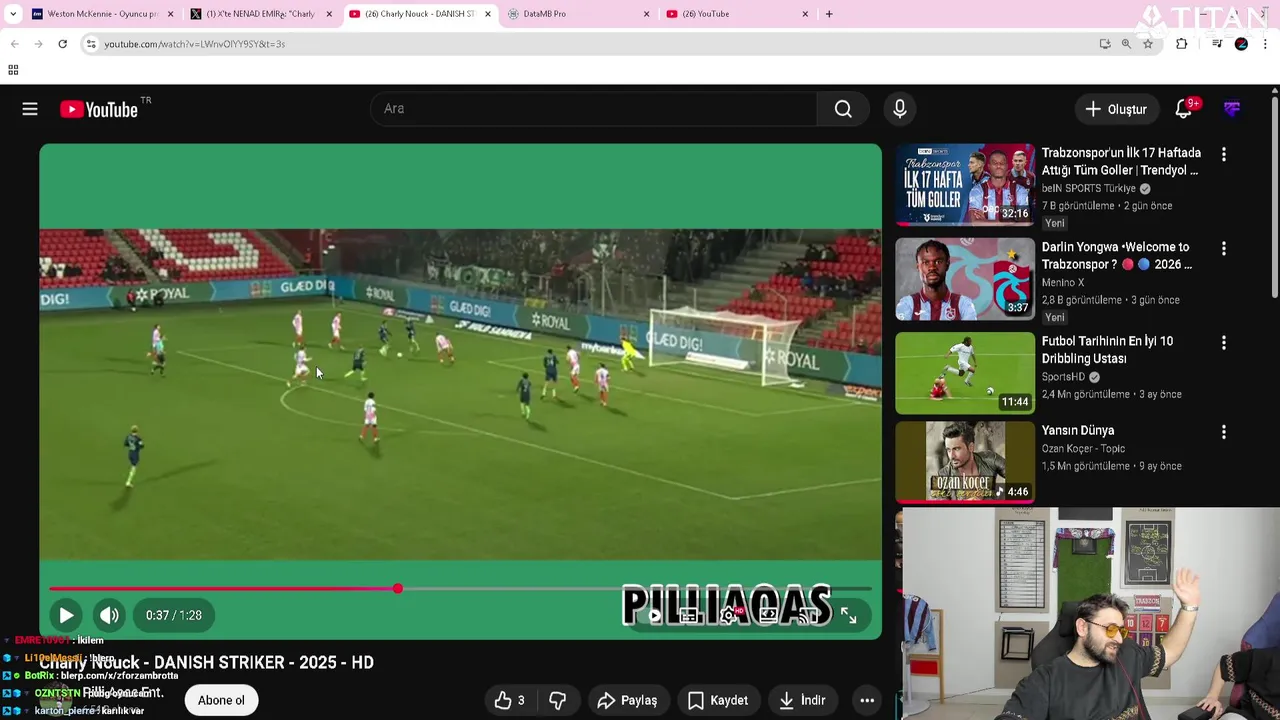Share the video with Paylaş
The width and height of the screenshot is (1280, 720).
click(627, 700)
